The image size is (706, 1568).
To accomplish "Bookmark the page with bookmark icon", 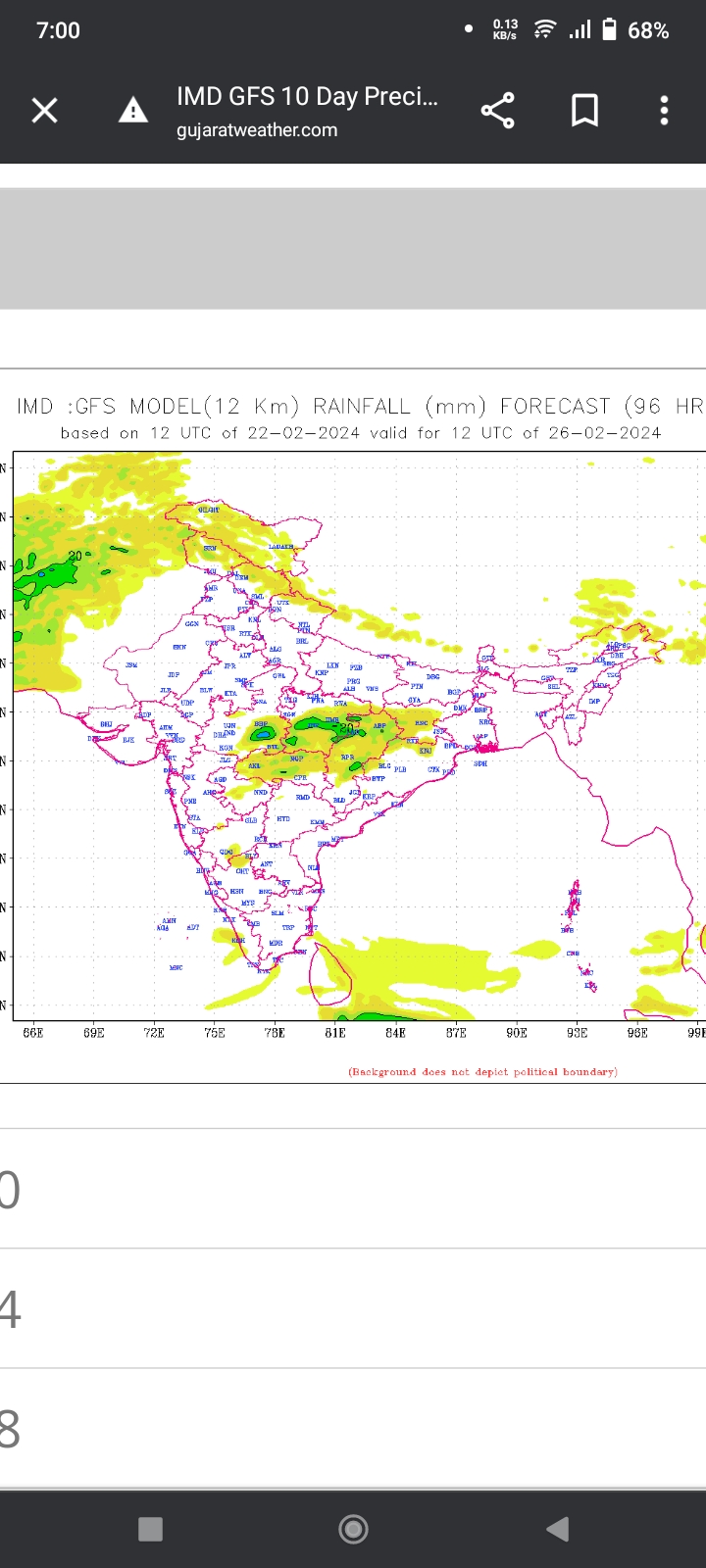I will pos(584,111).
